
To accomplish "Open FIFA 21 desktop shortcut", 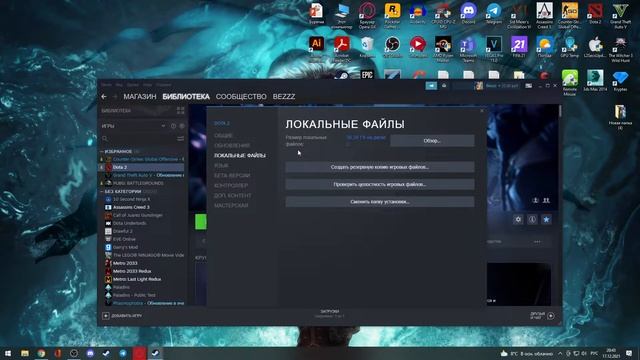I will tap(519, 46).
